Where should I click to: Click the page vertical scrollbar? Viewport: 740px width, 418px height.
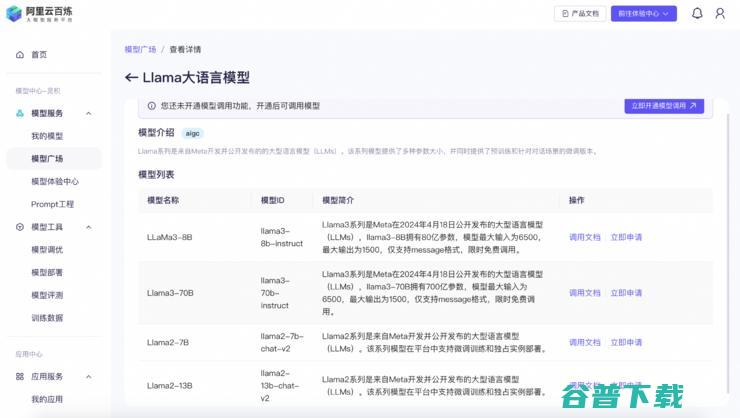click(728, 252)
